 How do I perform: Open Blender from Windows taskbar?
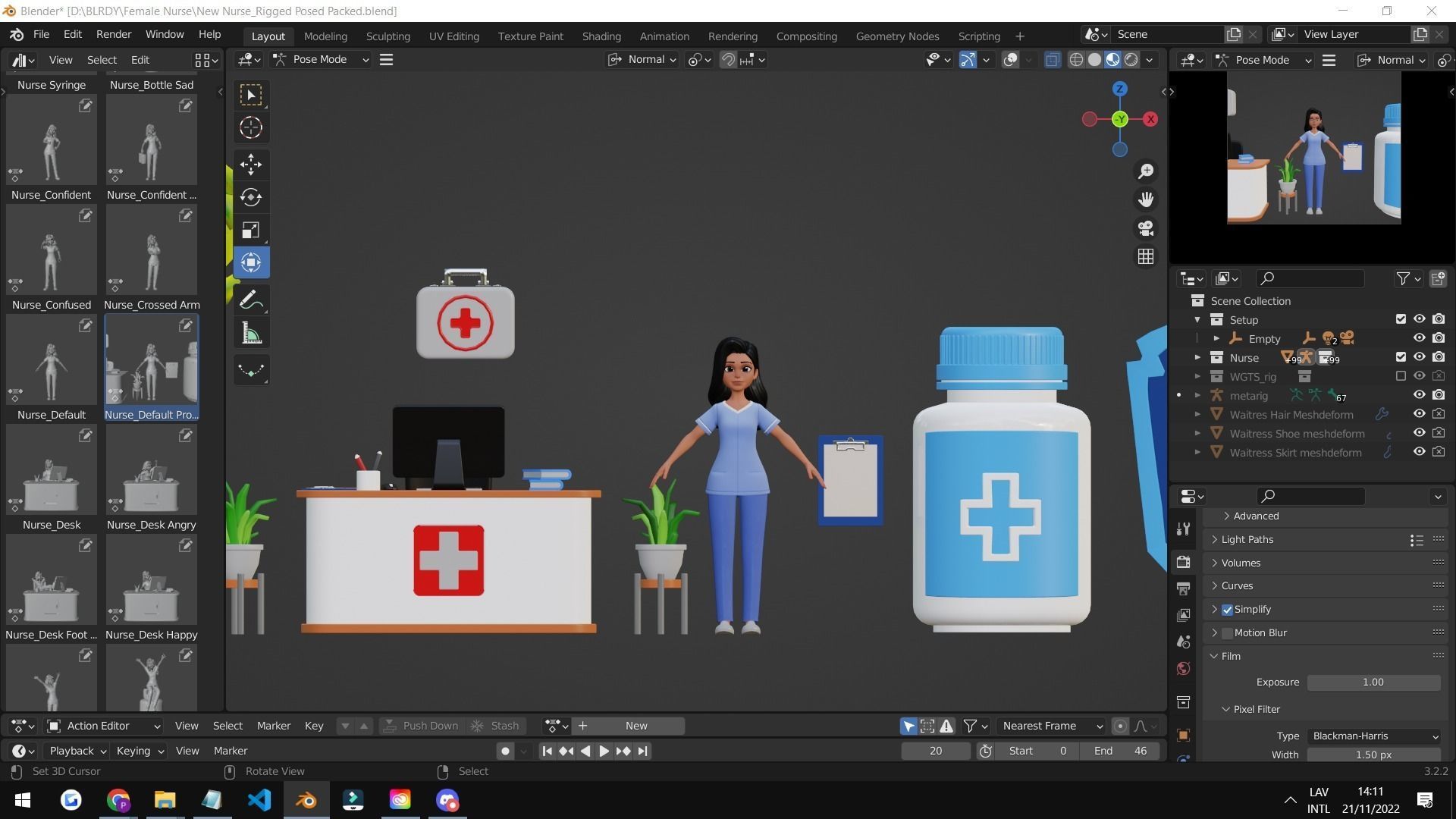tap(306, 800)
